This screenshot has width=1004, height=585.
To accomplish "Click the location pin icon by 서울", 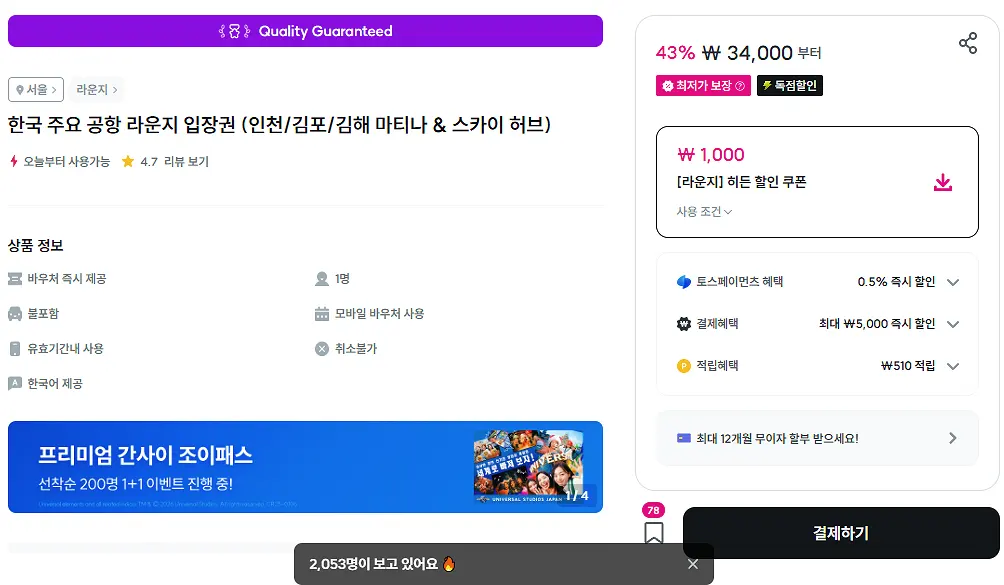I will 20,90.
